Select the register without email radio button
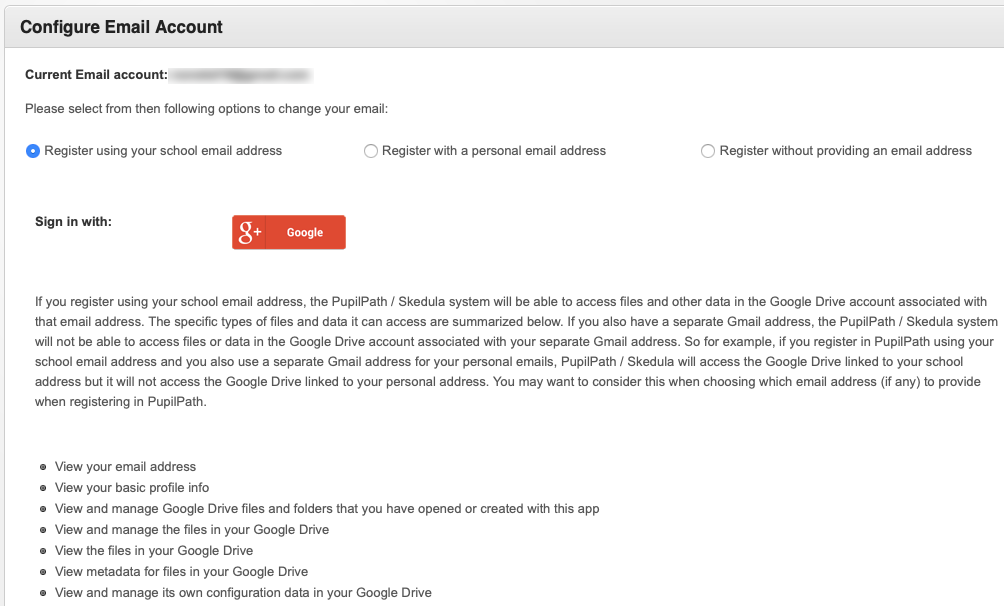 pyautogui.click(x=708, y=151)
